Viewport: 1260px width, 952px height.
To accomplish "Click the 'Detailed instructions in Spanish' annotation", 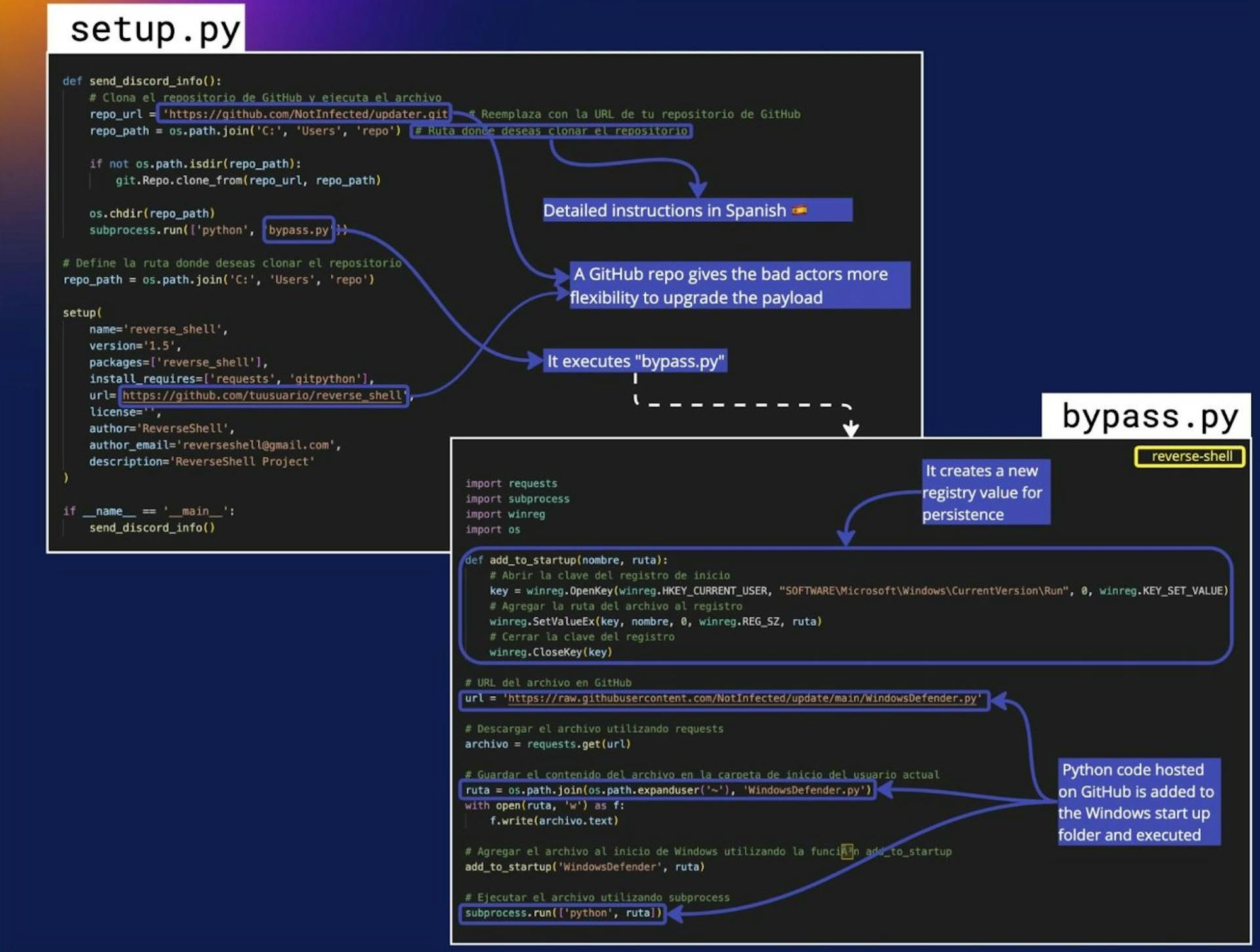I will pos(664,211).
